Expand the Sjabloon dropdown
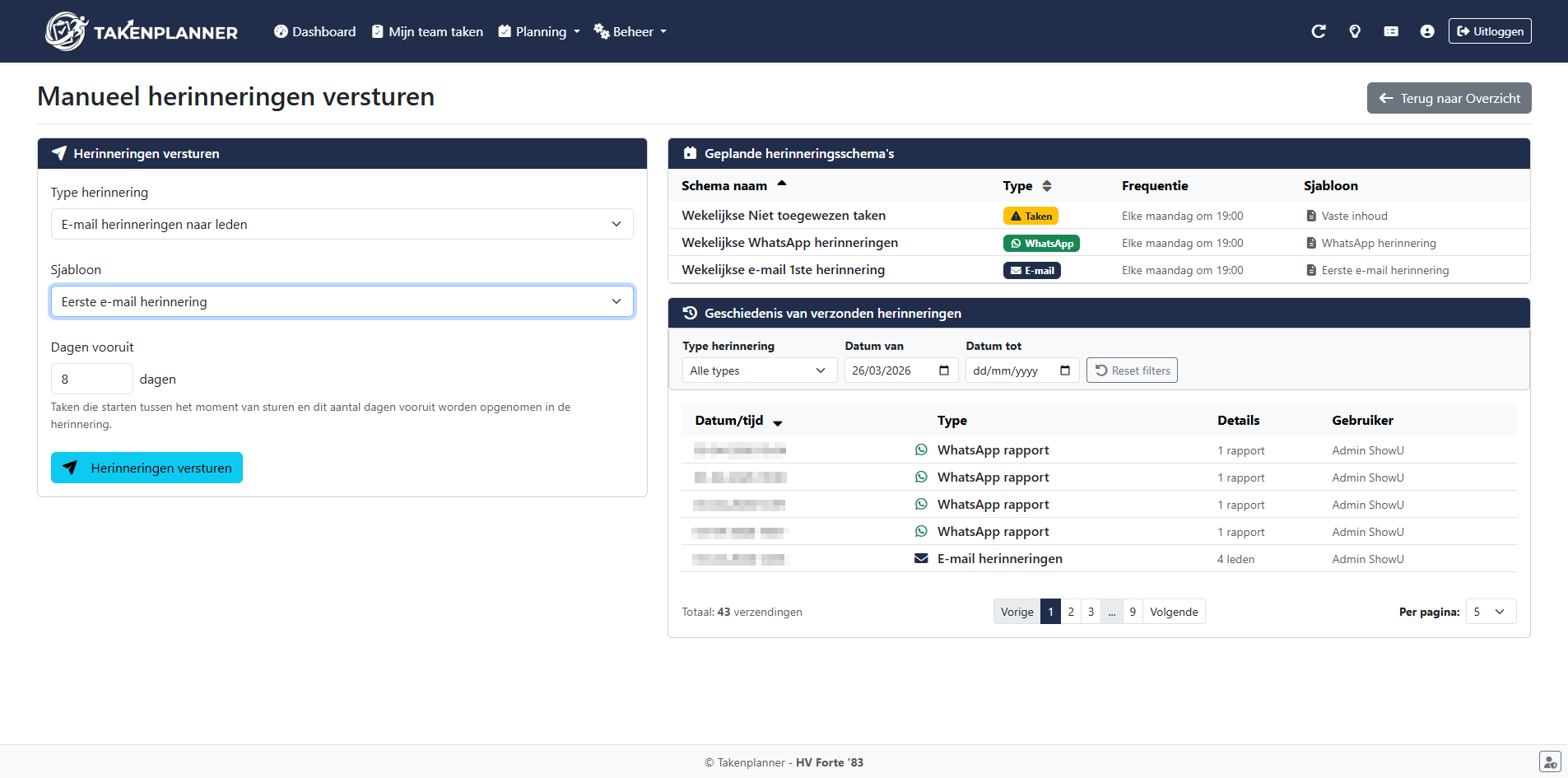This screenshot has height=778, width=1568. tap(342, 301)
